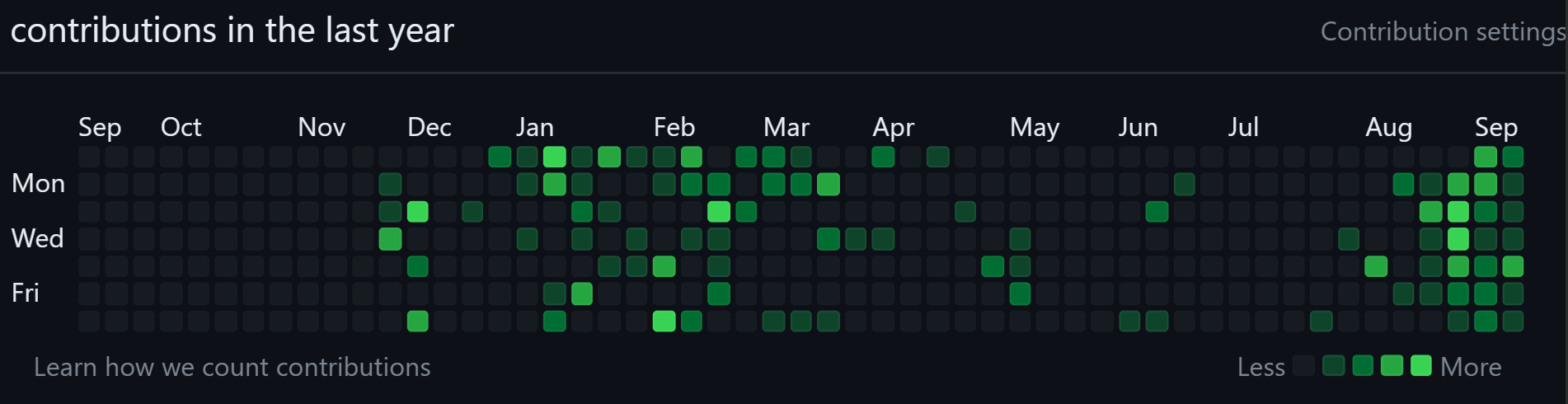
Task: Click the Jul month label
Action: click(1242, 127)
